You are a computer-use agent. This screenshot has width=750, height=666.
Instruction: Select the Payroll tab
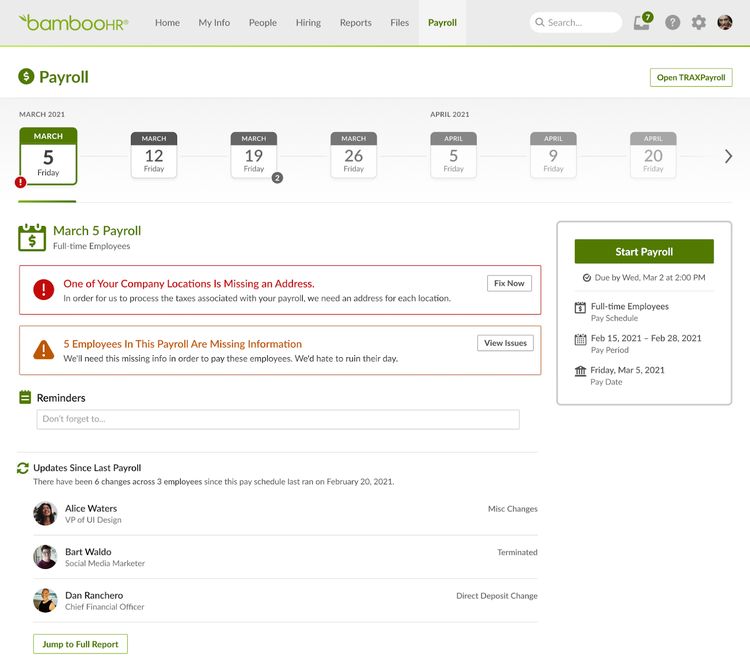pyautogui.click(x=442, y=22)
